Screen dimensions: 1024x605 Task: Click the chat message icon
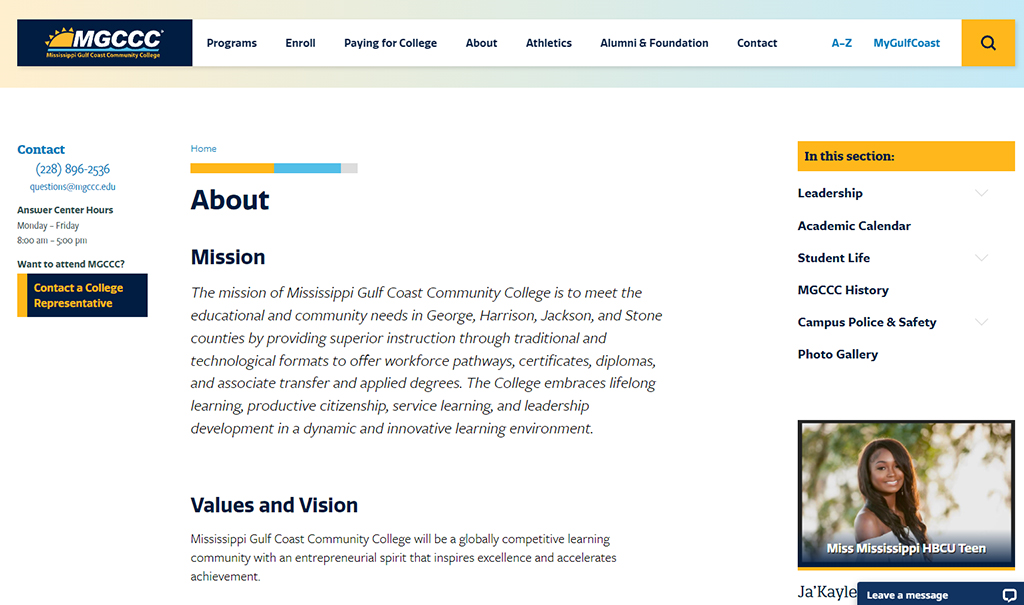[1008, 595]
